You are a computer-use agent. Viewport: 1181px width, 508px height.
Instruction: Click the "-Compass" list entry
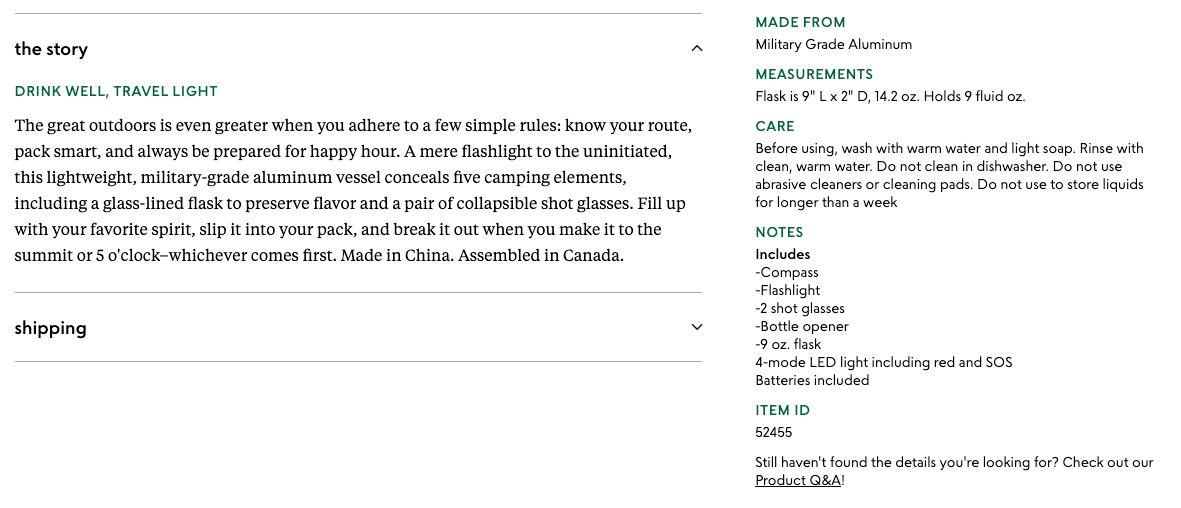787,272
